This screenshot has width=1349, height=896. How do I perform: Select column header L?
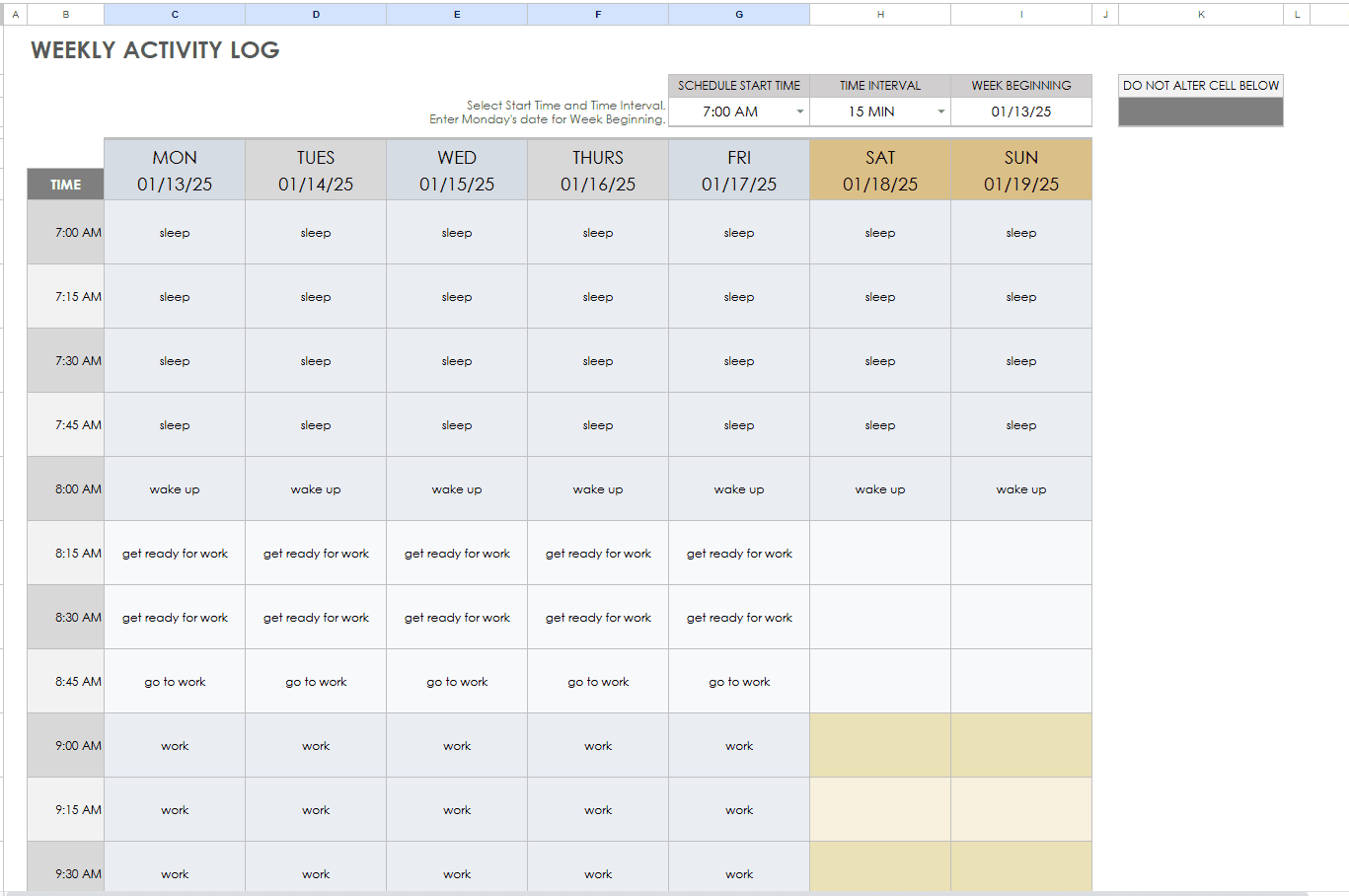click(x=1296, y=14)
